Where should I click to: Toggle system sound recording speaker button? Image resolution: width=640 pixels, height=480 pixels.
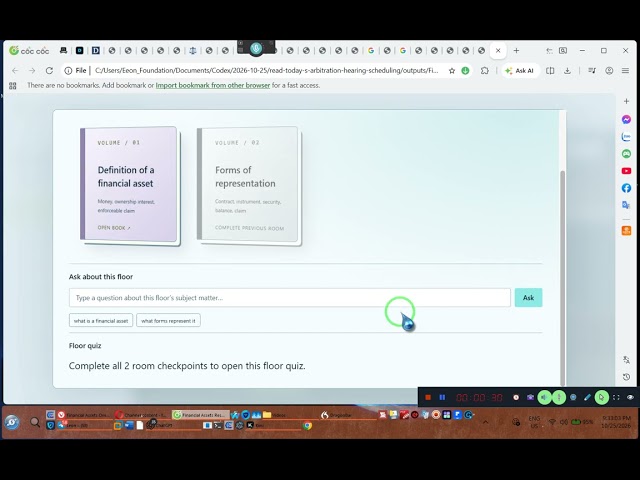point(544,397)
